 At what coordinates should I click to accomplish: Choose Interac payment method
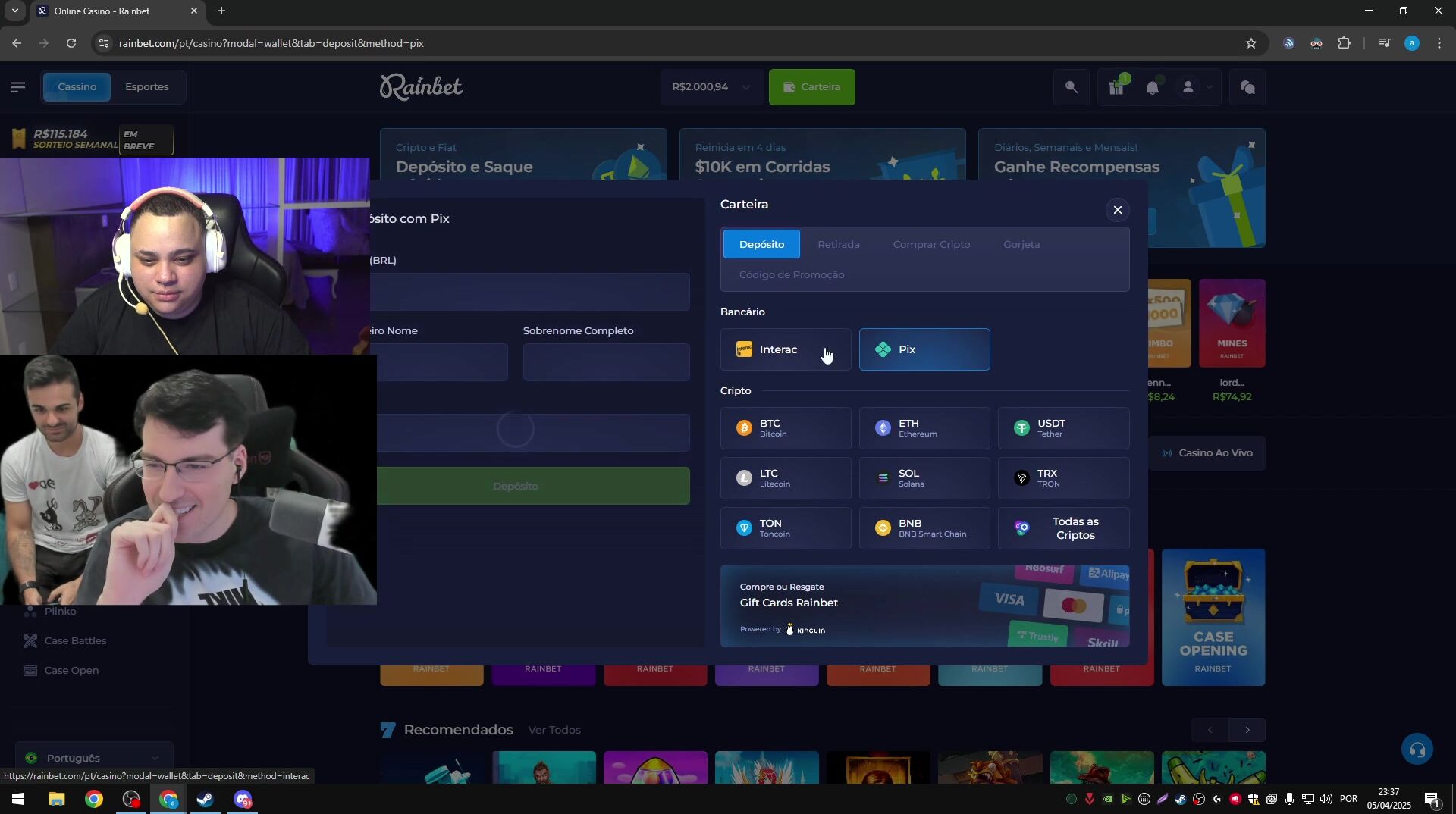(x=786, y=349)
